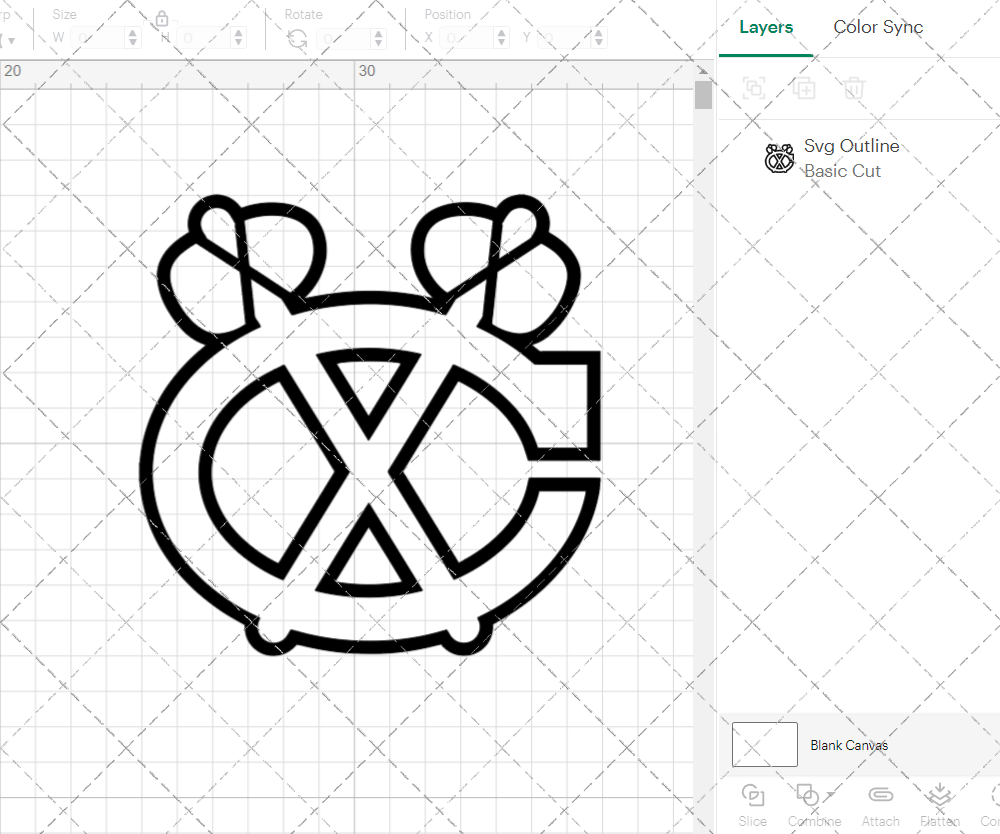Adjust the Rotate stepper arrows
The image size is (1000, 834).
point(379,38)
